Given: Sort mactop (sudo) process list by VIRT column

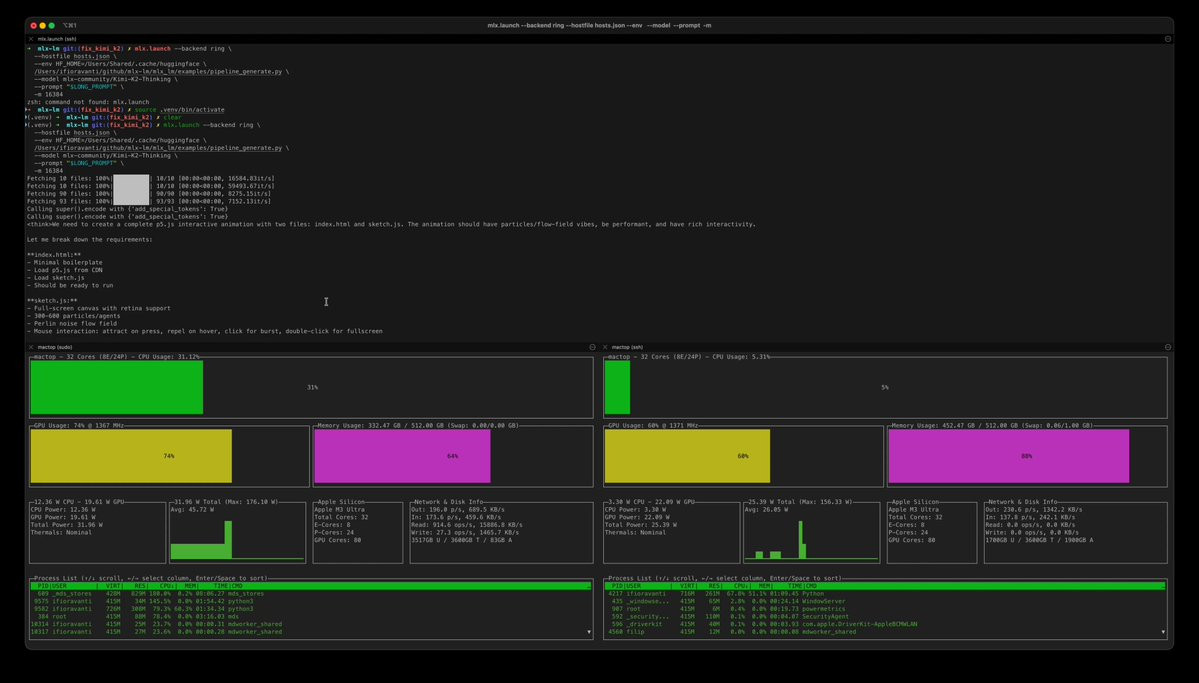Looking at the screenshot, I should [113, 586].
